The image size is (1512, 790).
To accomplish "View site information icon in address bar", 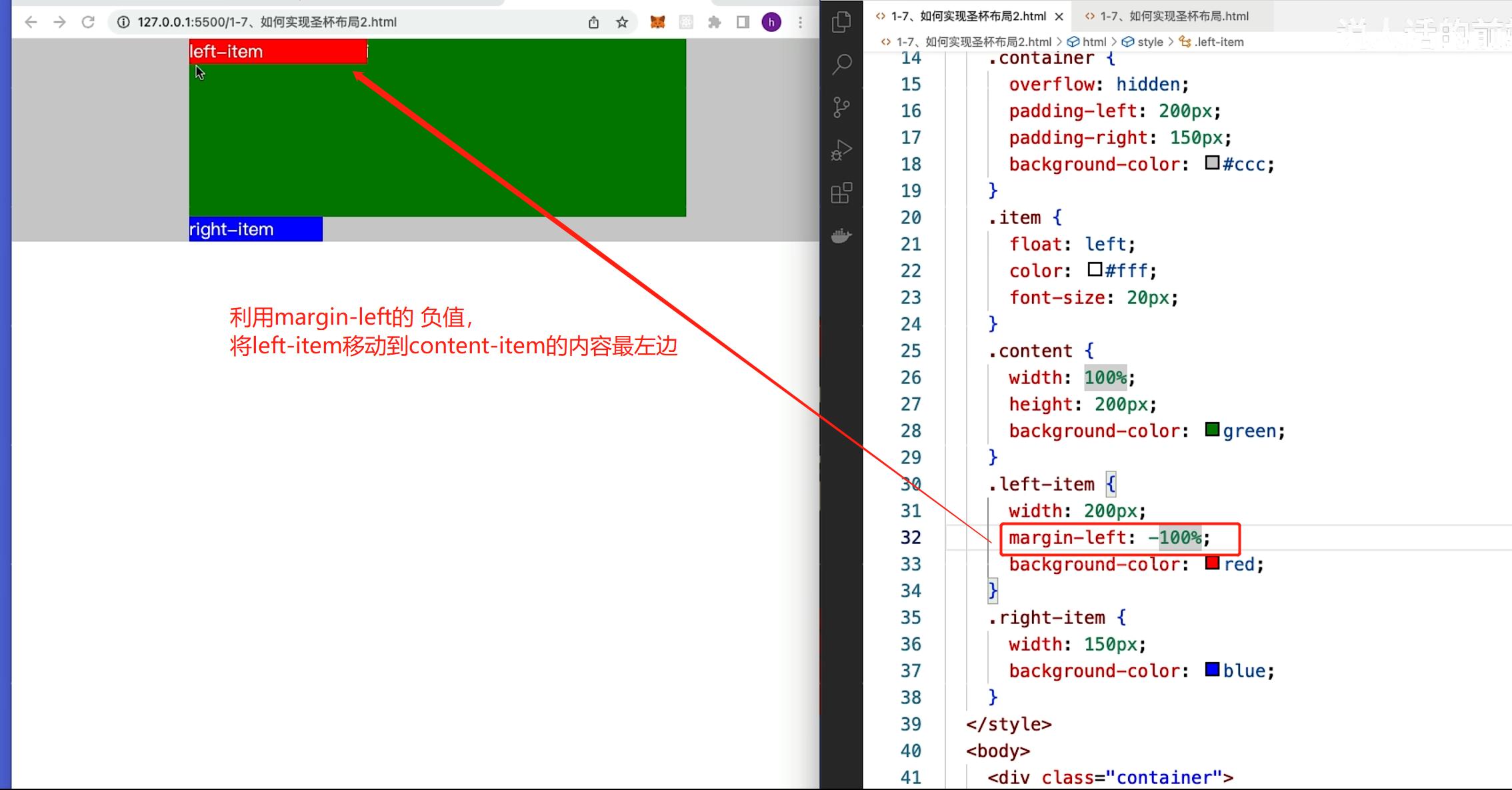I will coord(123,22).
